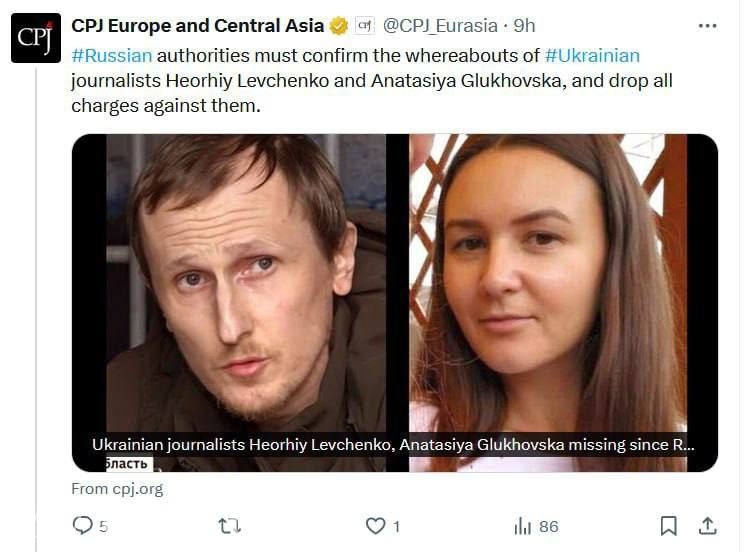This screenshot has height=552, width=749.
Task: Open the #Russian hashtag
Action: coord(112,56)
